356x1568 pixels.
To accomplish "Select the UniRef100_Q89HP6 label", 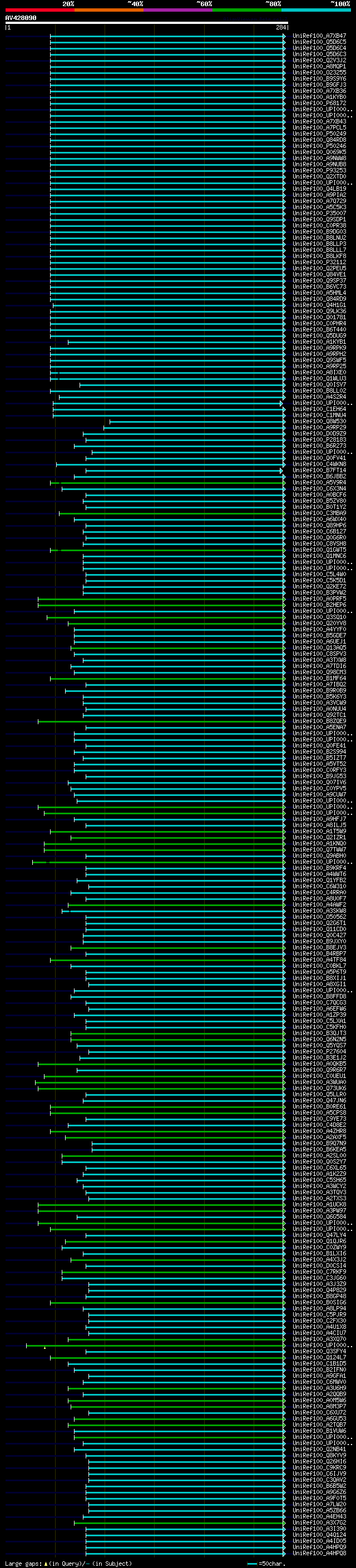I will tap(319, 525).
